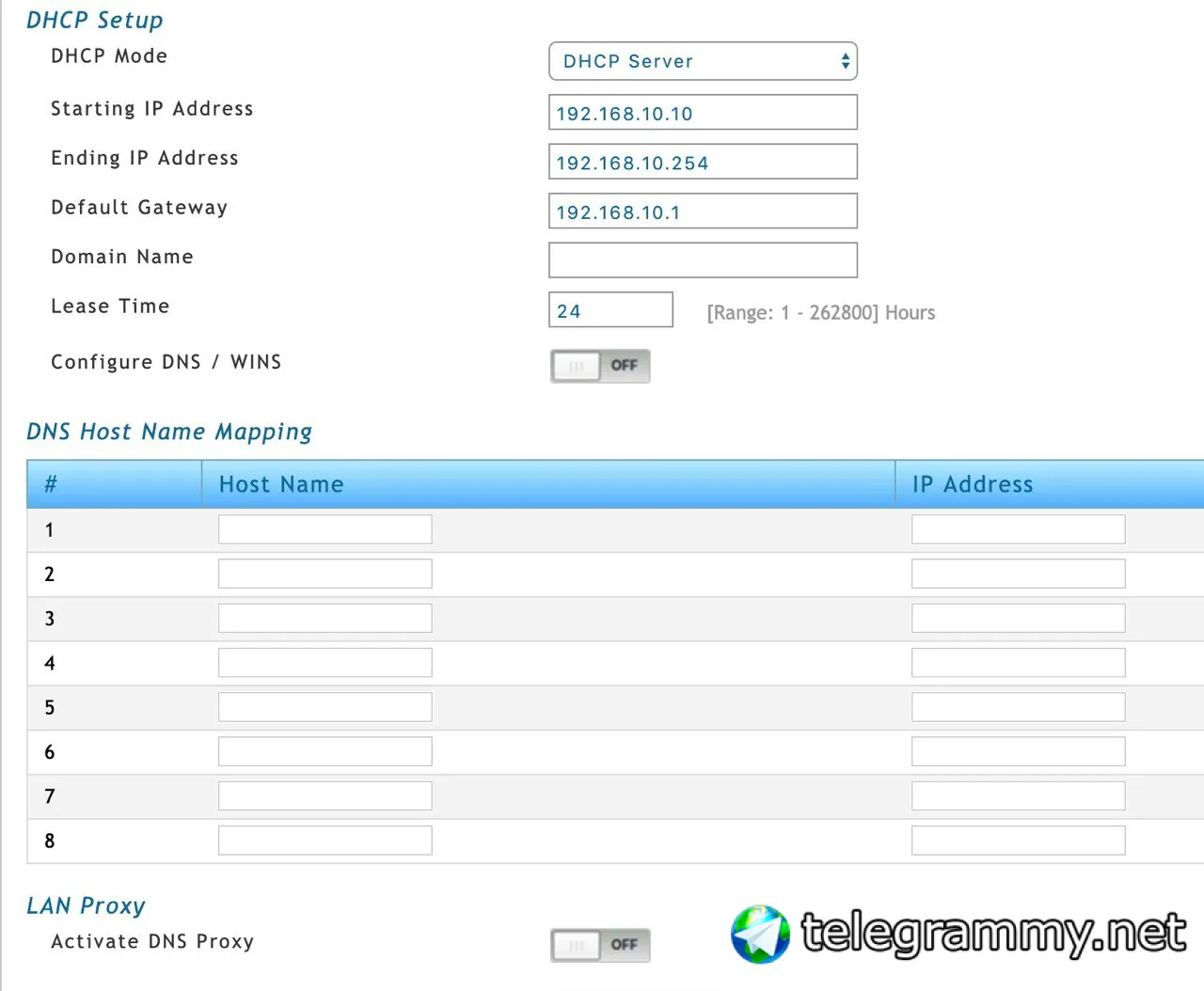Click row number 7 in mapping table
Screen dimensions: 1204x991
49,796
